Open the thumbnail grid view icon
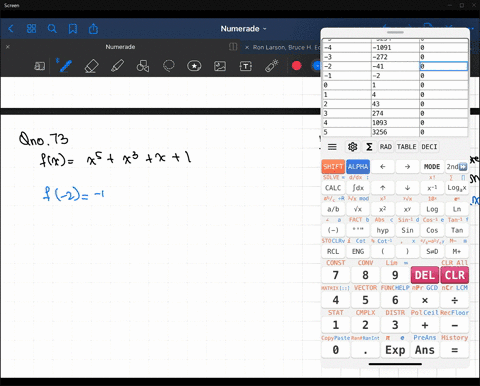Viewport: 480px width, 386px height. click(31, 29)
